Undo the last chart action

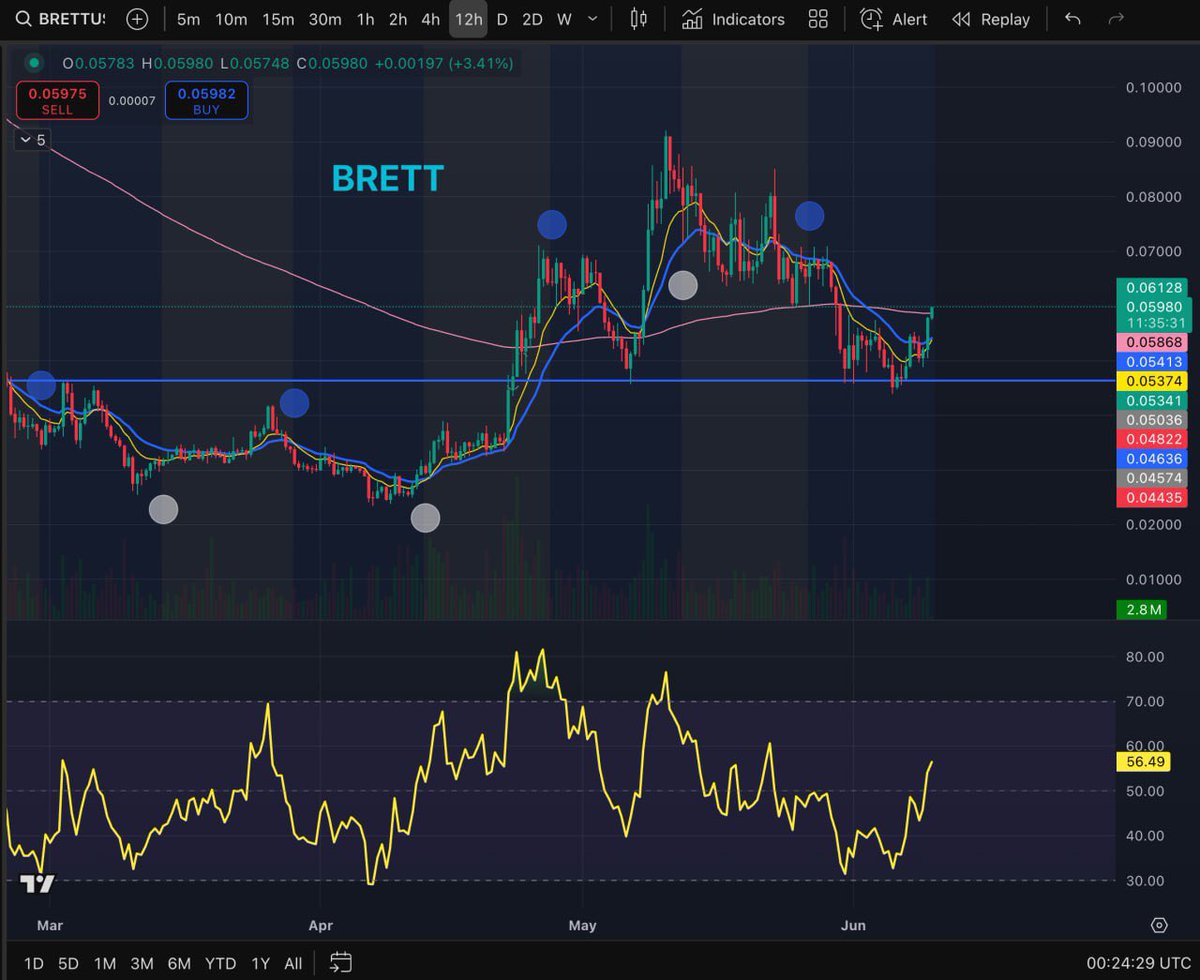(1073, 19)
